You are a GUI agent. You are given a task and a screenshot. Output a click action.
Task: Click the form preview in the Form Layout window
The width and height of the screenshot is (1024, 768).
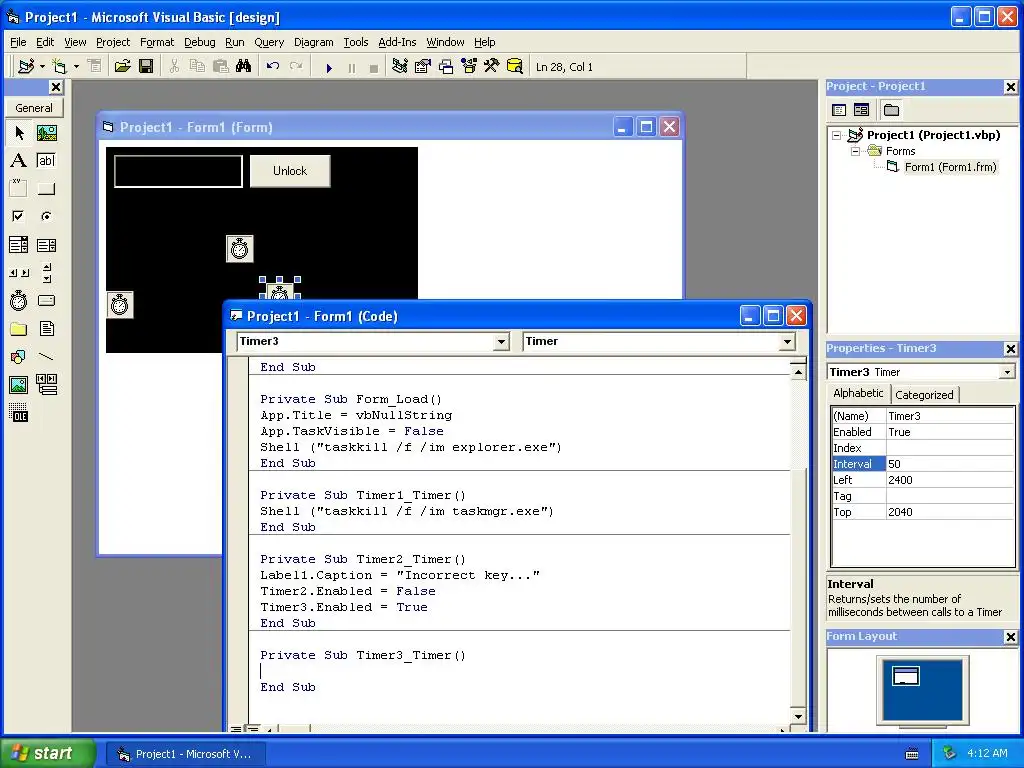[906, 675]
